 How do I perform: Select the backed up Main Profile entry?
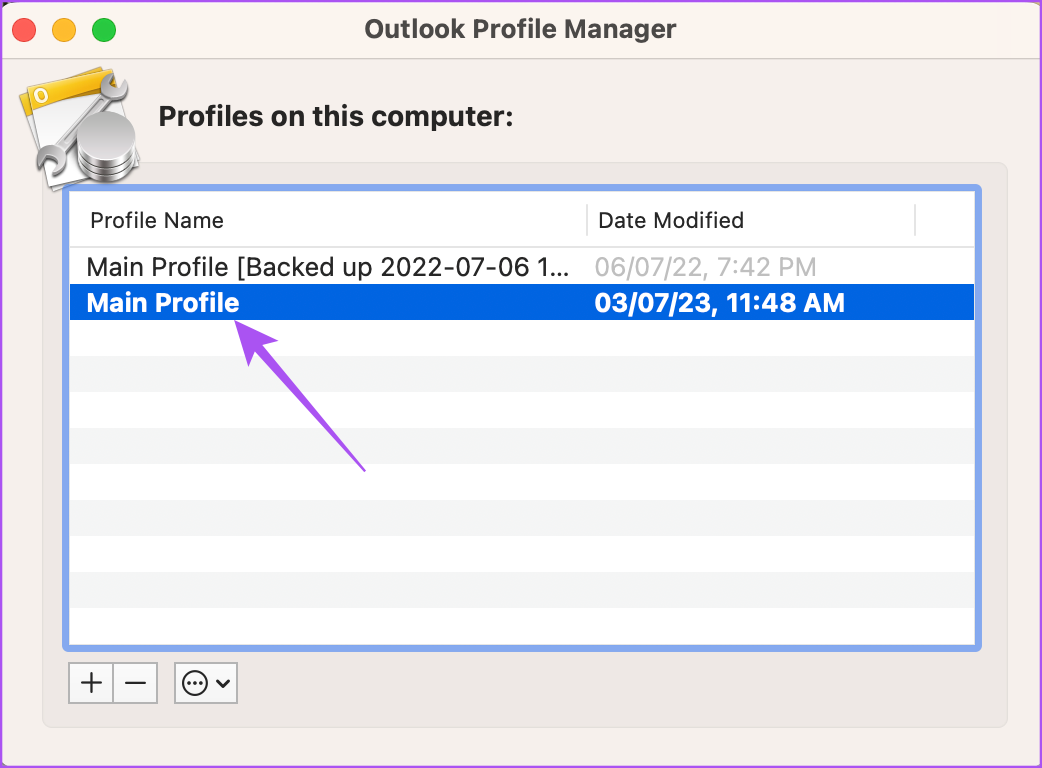[x=328, y=267]
